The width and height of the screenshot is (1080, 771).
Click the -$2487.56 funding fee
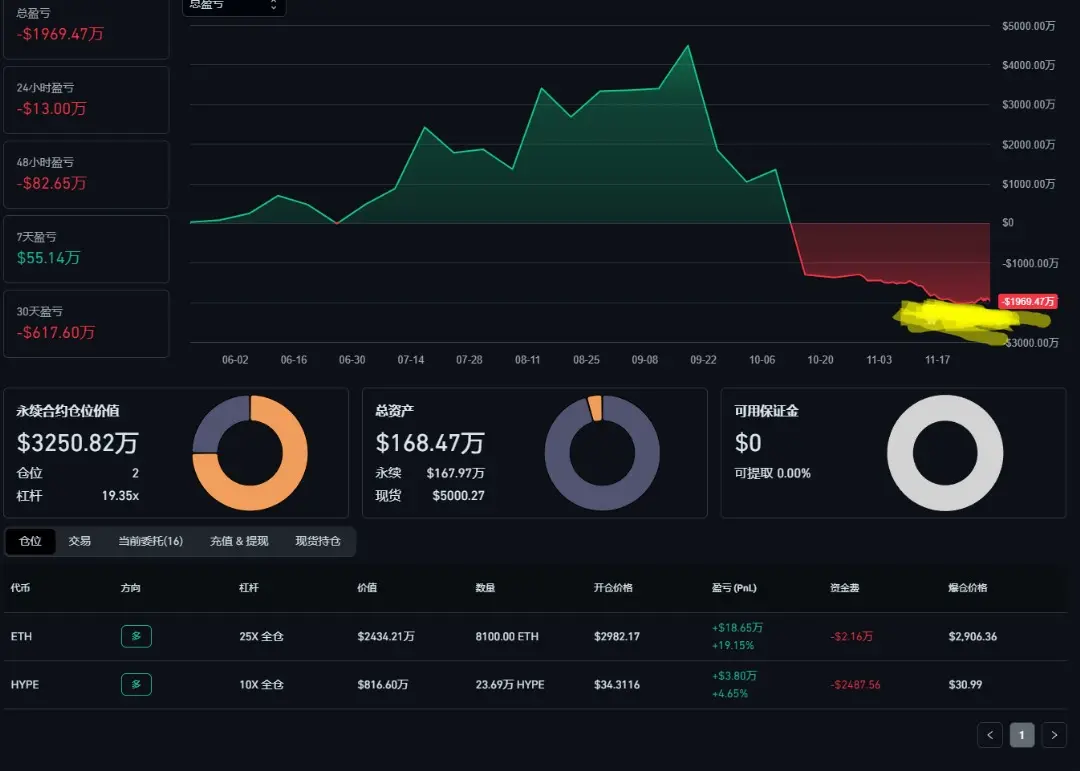(855, 684)
